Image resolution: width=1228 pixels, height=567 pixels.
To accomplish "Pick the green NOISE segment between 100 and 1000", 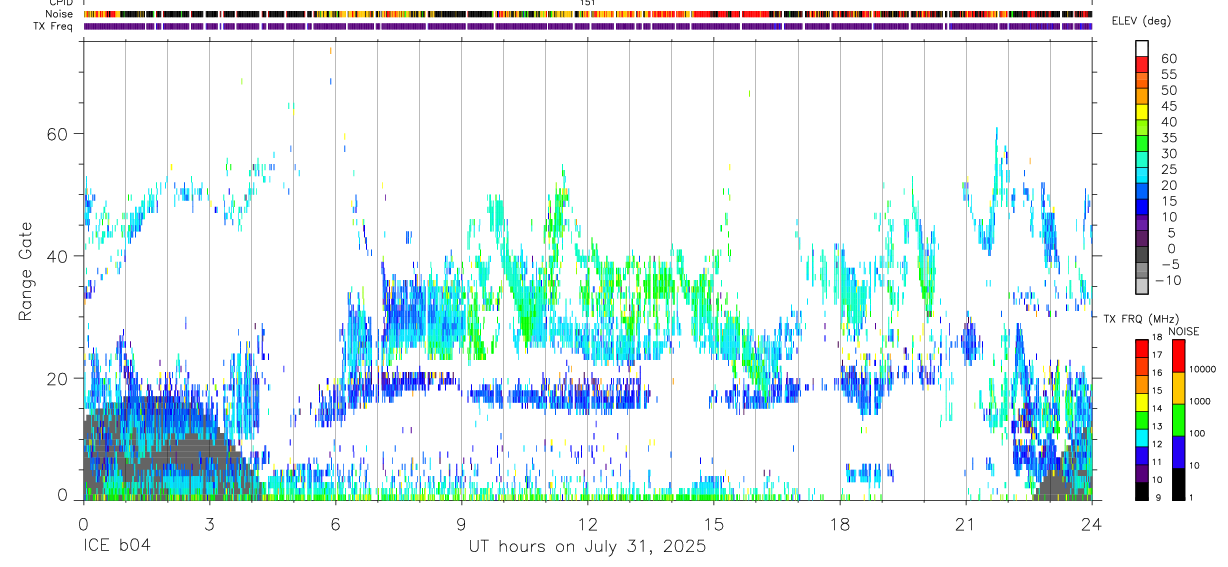I will 1179,420.
